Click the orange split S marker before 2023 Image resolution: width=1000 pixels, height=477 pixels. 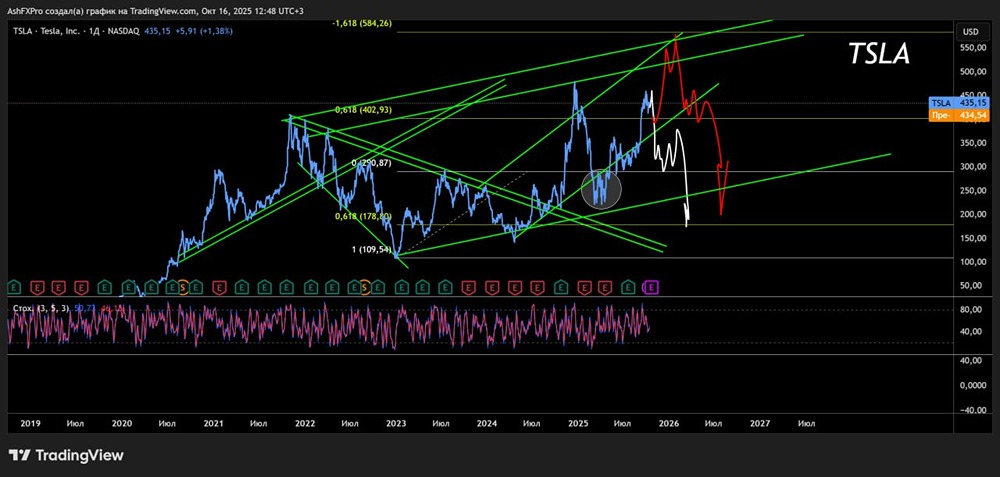click(x=365, y=288)
